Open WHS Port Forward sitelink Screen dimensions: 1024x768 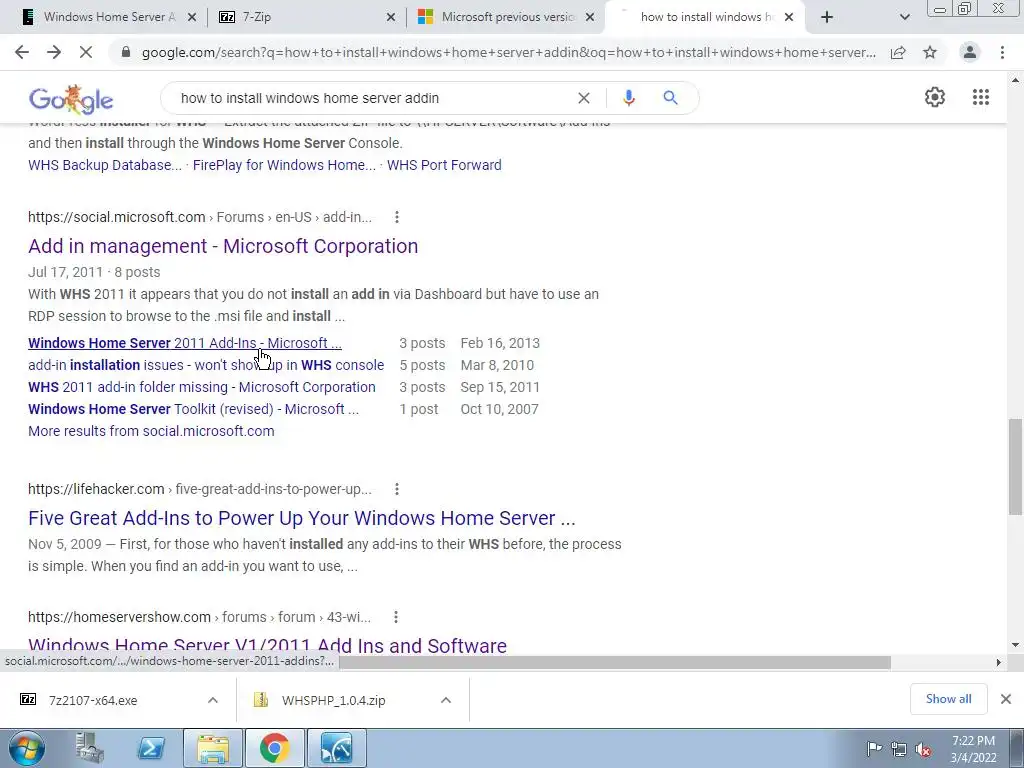444,165
